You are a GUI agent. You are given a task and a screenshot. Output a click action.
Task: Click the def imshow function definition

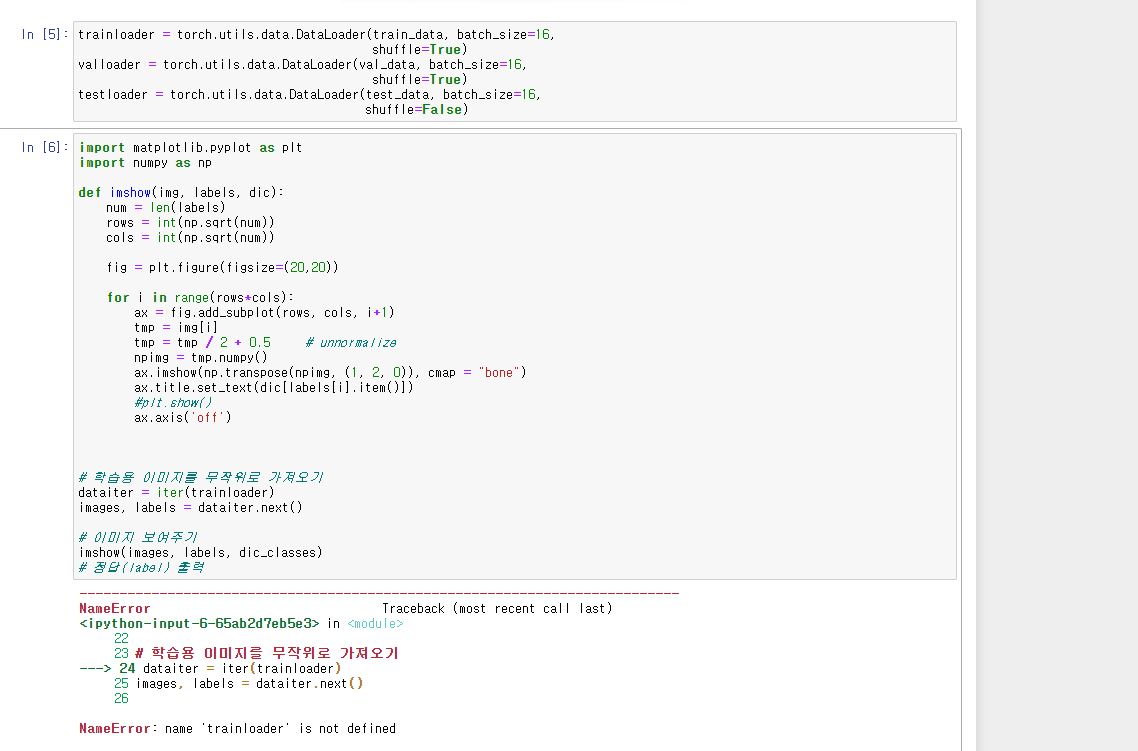(181, 193)
